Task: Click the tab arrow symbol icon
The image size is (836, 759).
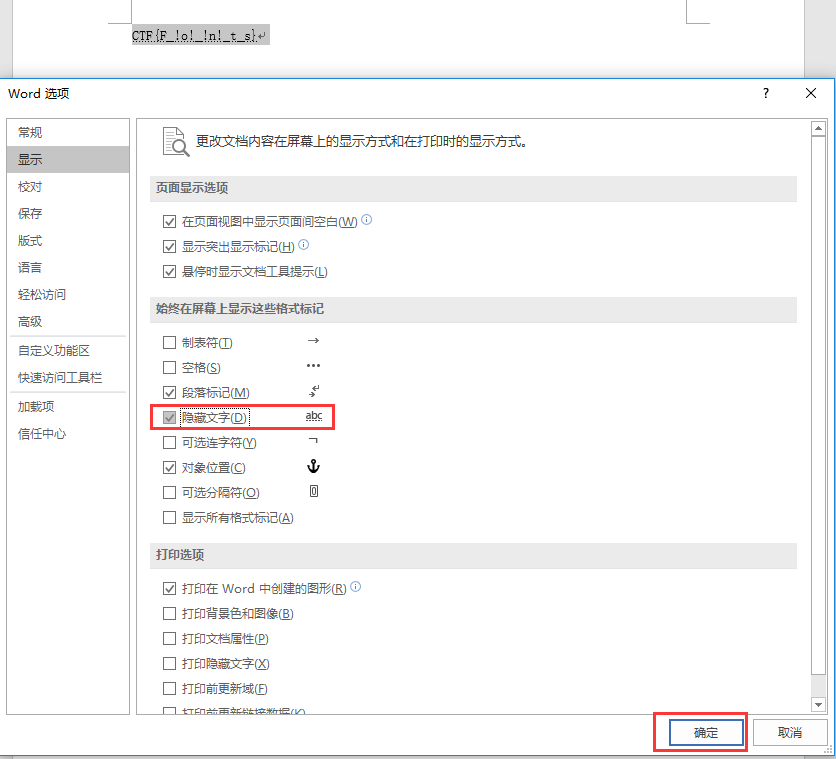Action: tap(313, 342)
